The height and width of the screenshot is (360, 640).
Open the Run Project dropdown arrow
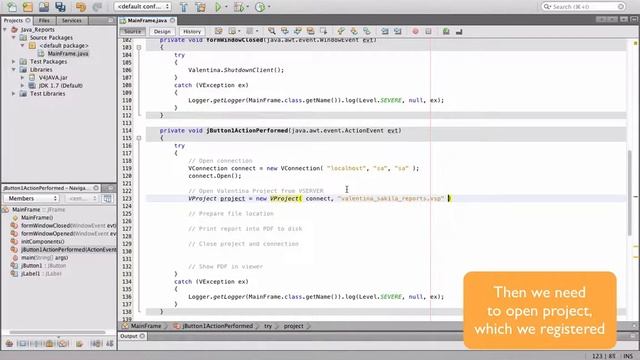pyautogui.click(x=227, y=7)
